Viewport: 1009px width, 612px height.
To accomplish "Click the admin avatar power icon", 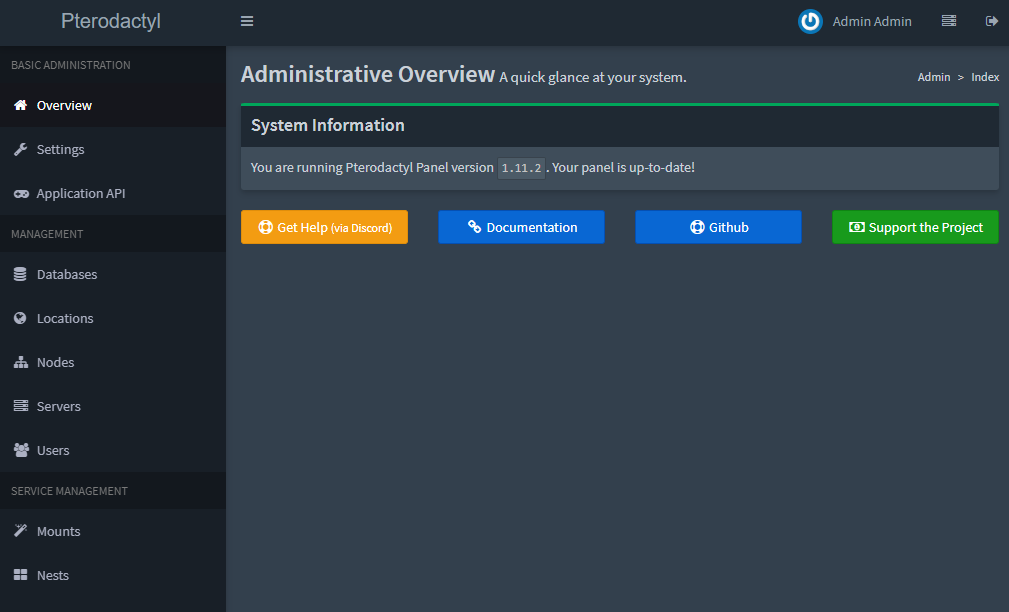I will click(x=810, y=21).
